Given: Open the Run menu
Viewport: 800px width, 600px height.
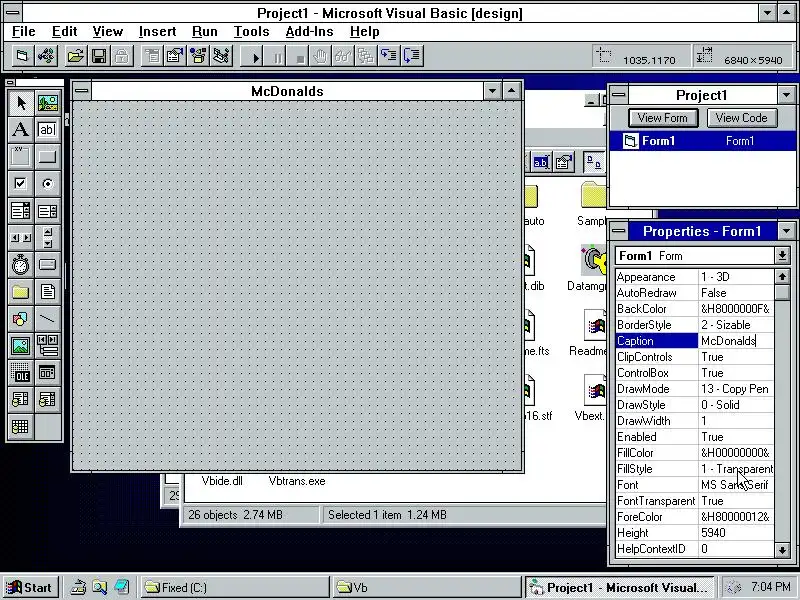Looking at the screenshot, I should pos(205,32).
